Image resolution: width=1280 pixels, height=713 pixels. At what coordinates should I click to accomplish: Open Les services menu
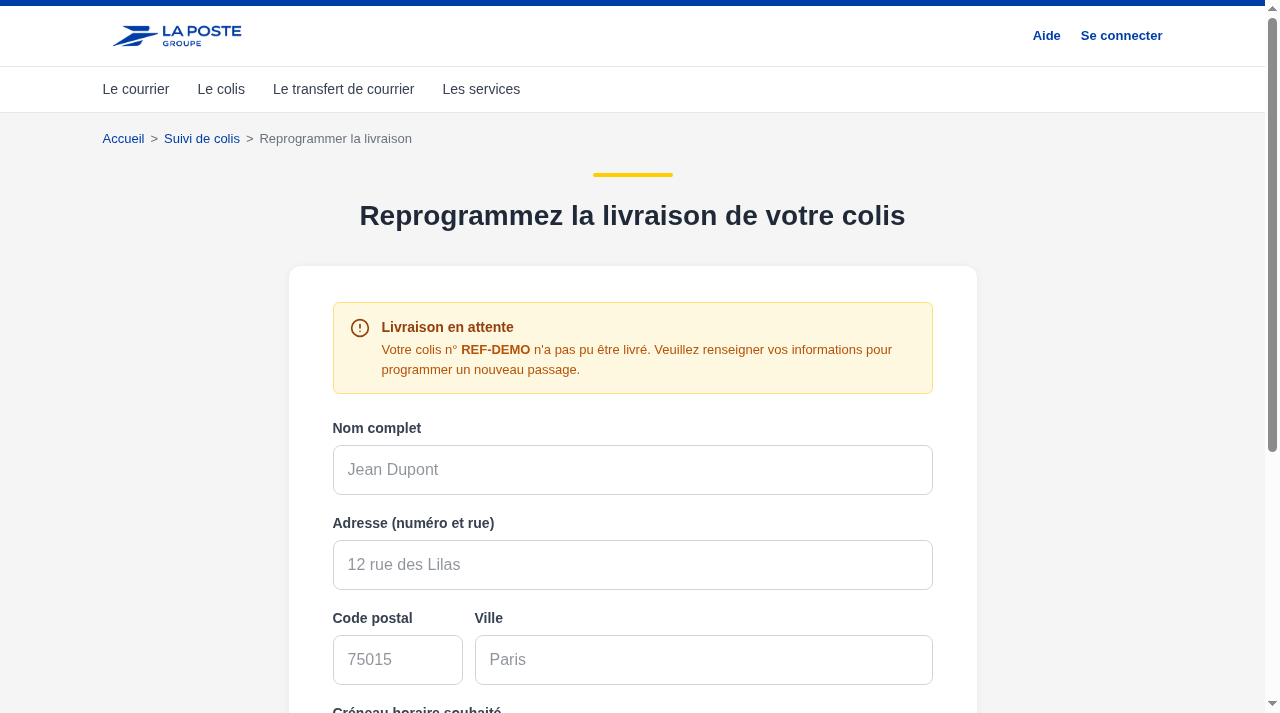(x=481, y=89)
